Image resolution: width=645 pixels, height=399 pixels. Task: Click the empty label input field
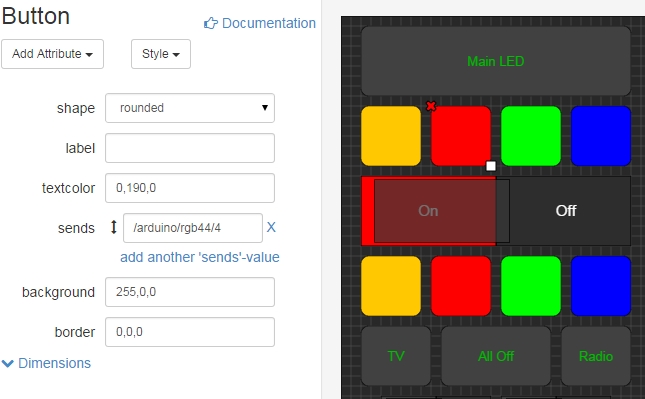pos(190,148)
